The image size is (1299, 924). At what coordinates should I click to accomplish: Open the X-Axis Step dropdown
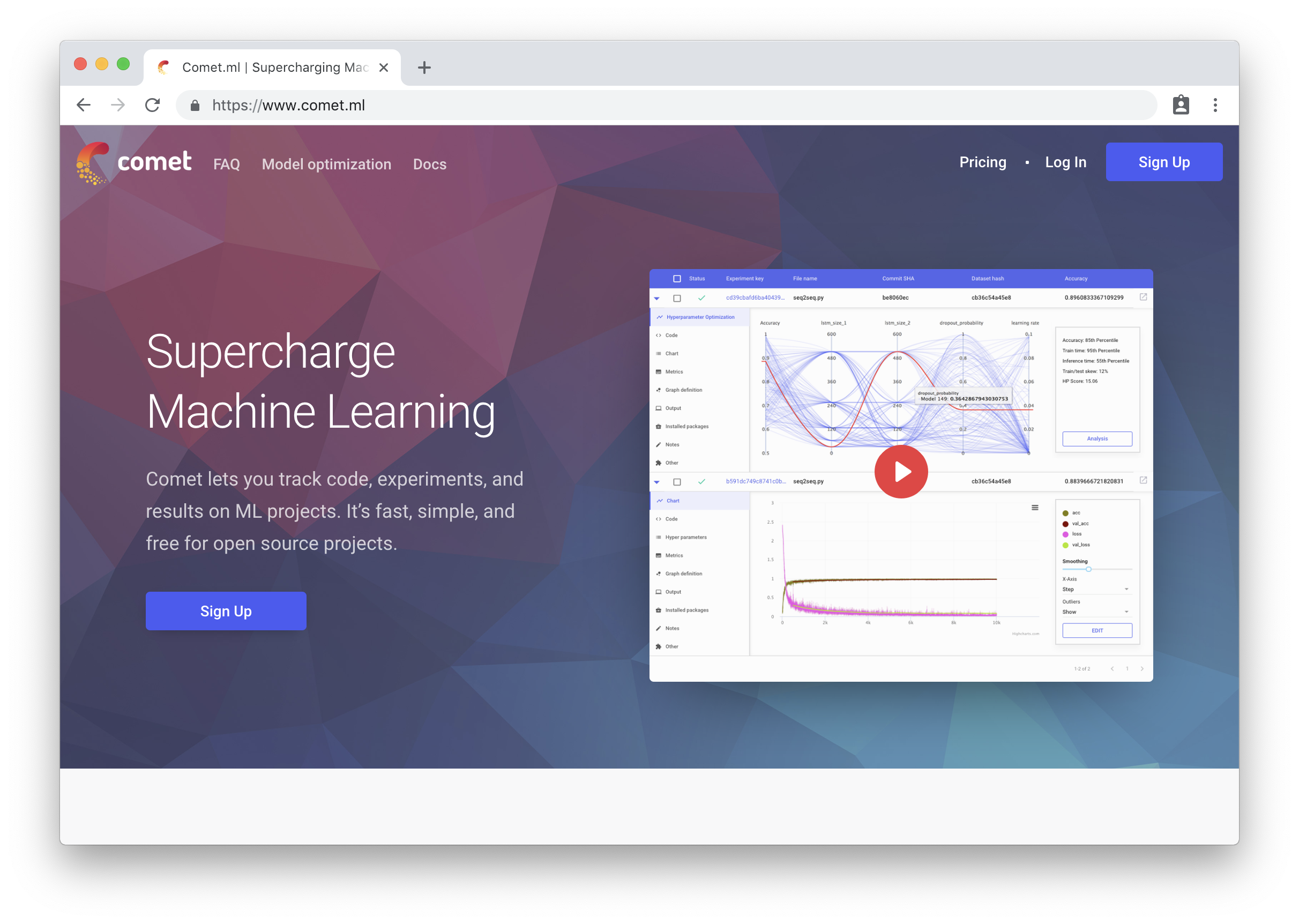(x=1096, y=589)
